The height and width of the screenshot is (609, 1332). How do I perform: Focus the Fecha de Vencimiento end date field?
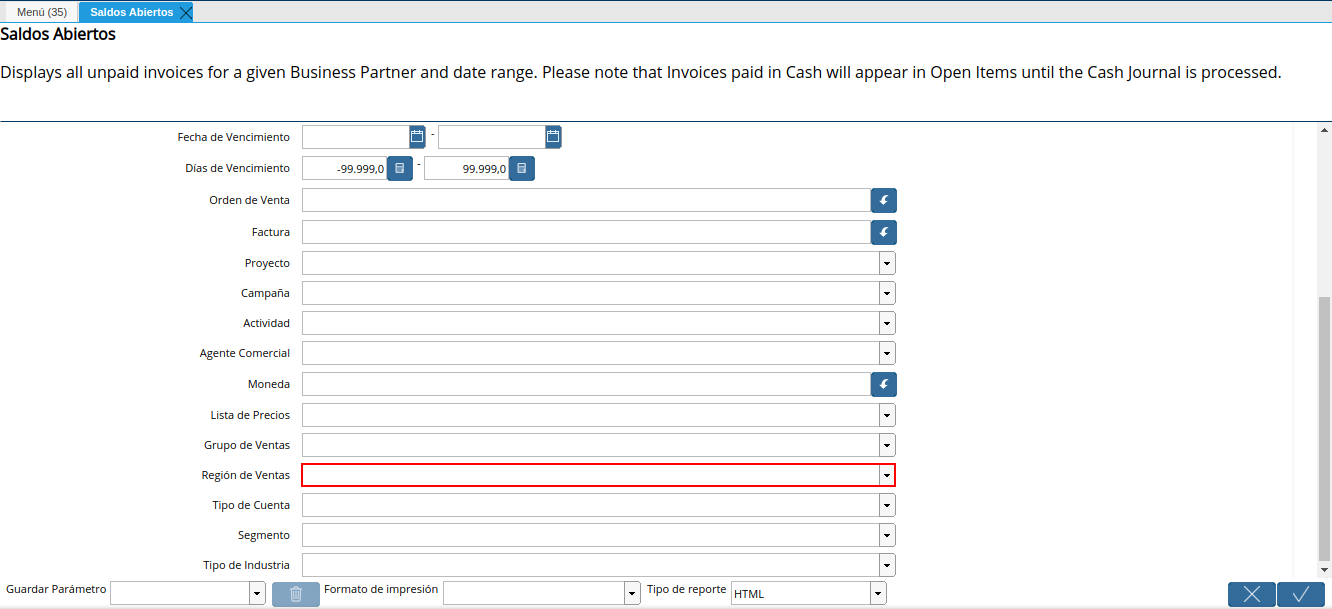tap(491, 137)
